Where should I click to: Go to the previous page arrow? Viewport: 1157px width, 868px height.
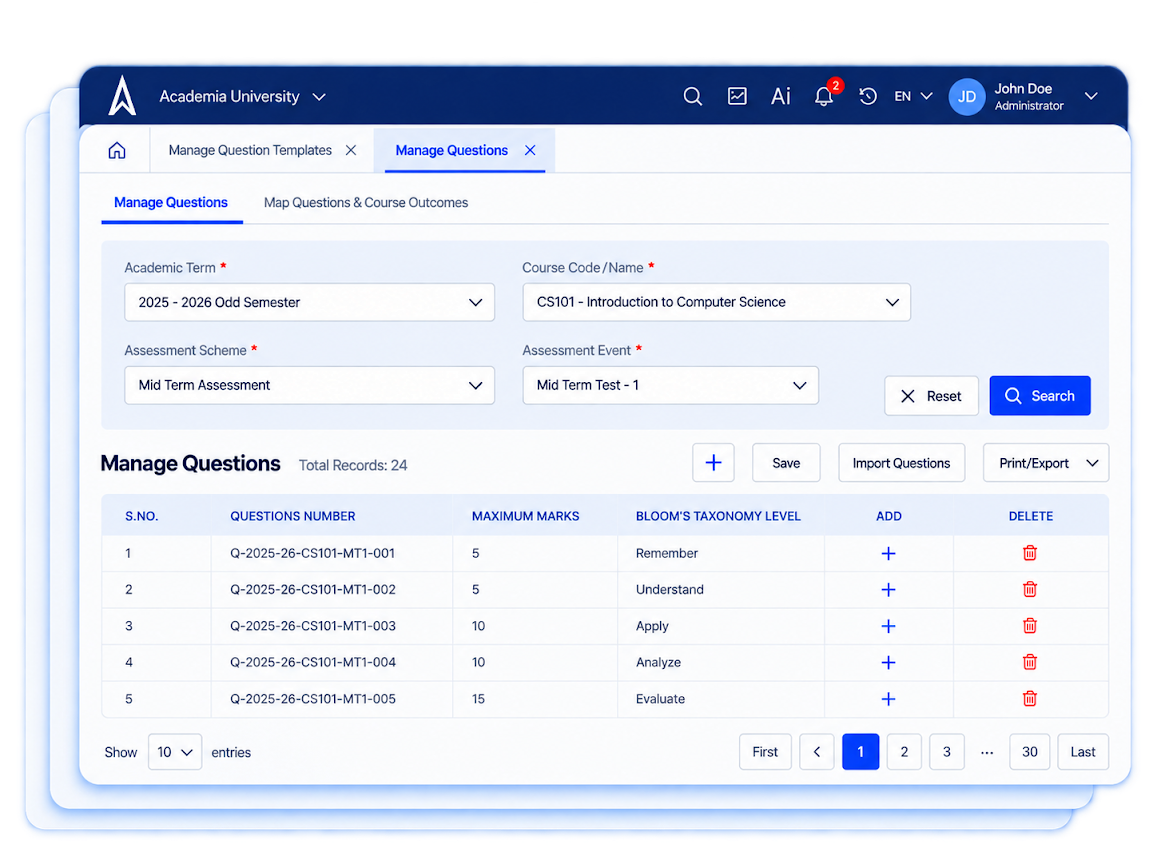coord(817,752)
